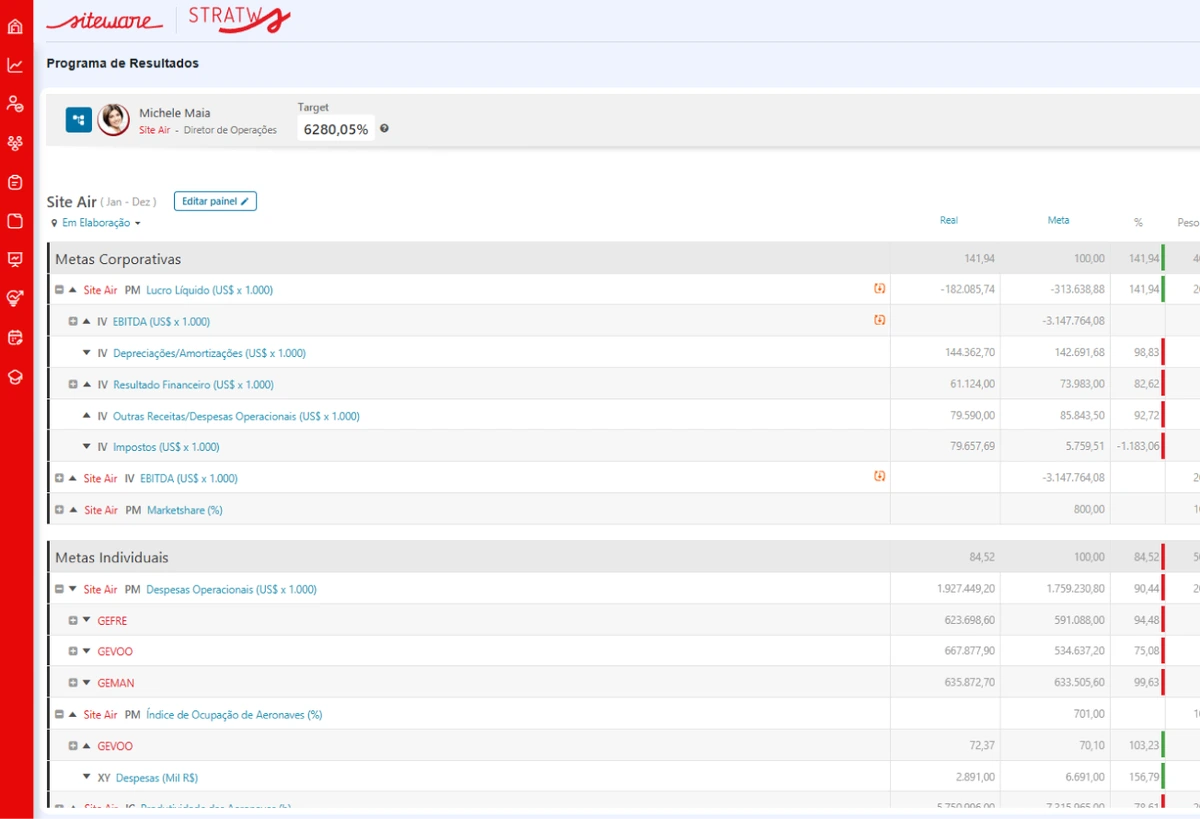Image resolution: width=1200 pixels, height=819 pixels.
Task: Click the single person icon in the sidebar
Action: click(15, 104)
